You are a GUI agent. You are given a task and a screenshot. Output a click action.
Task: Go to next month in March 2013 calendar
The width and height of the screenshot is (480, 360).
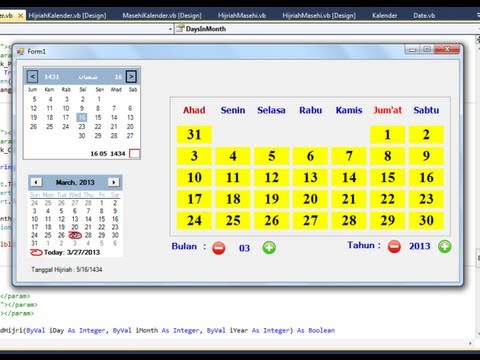114,182
